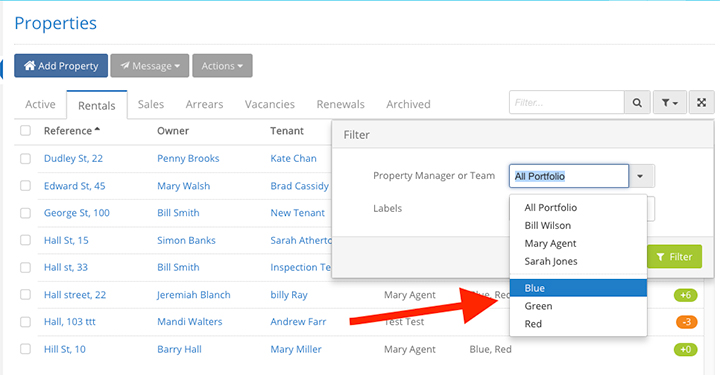720x375 pixels.
Task: Open the funnel filter dropdown button
Action: pyautogui.click(x=669, y=102)
